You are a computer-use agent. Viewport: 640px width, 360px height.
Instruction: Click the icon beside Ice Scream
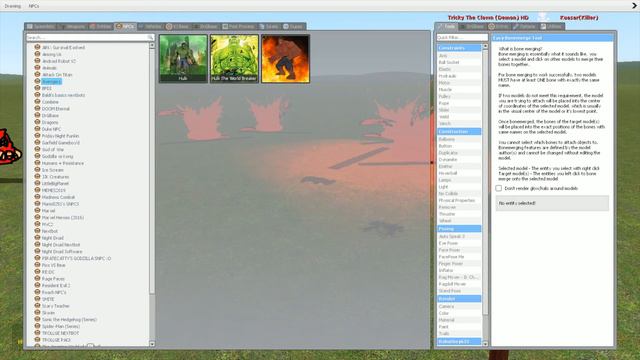(38, 170)
